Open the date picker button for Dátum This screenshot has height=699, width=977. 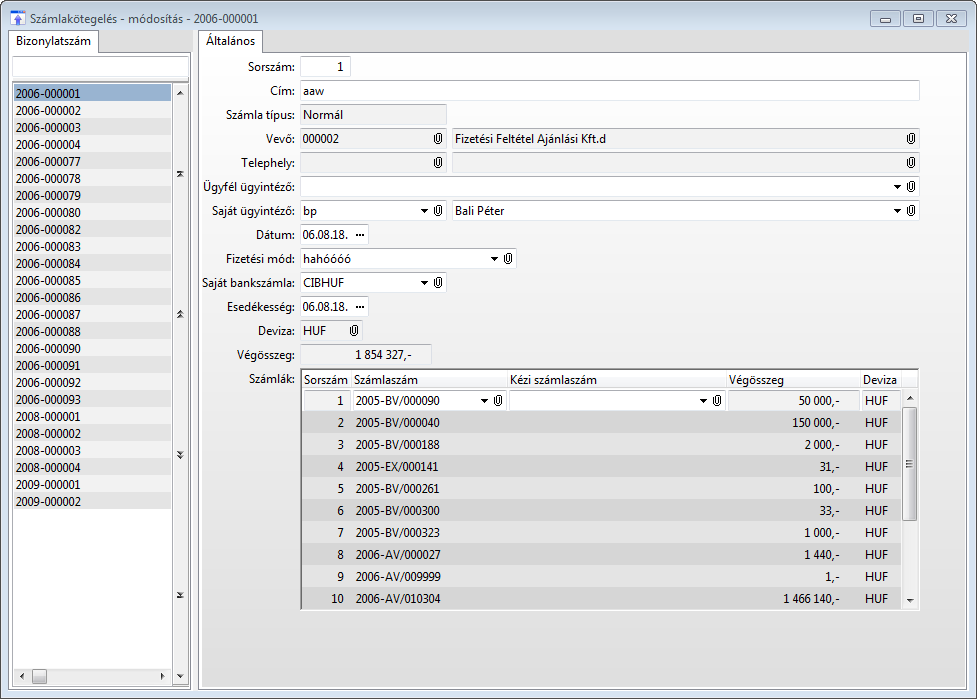pyautogui.click(x=360, y=235)
